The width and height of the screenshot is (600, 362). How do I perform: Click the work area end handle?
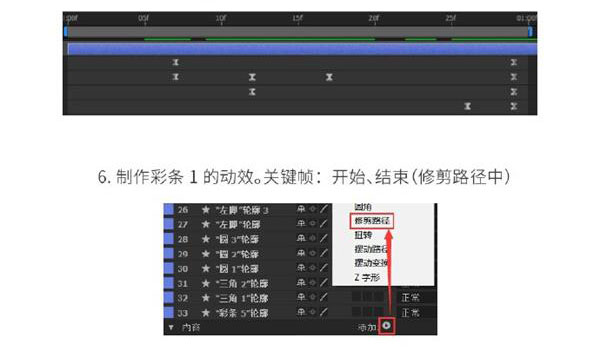point(530,31)
